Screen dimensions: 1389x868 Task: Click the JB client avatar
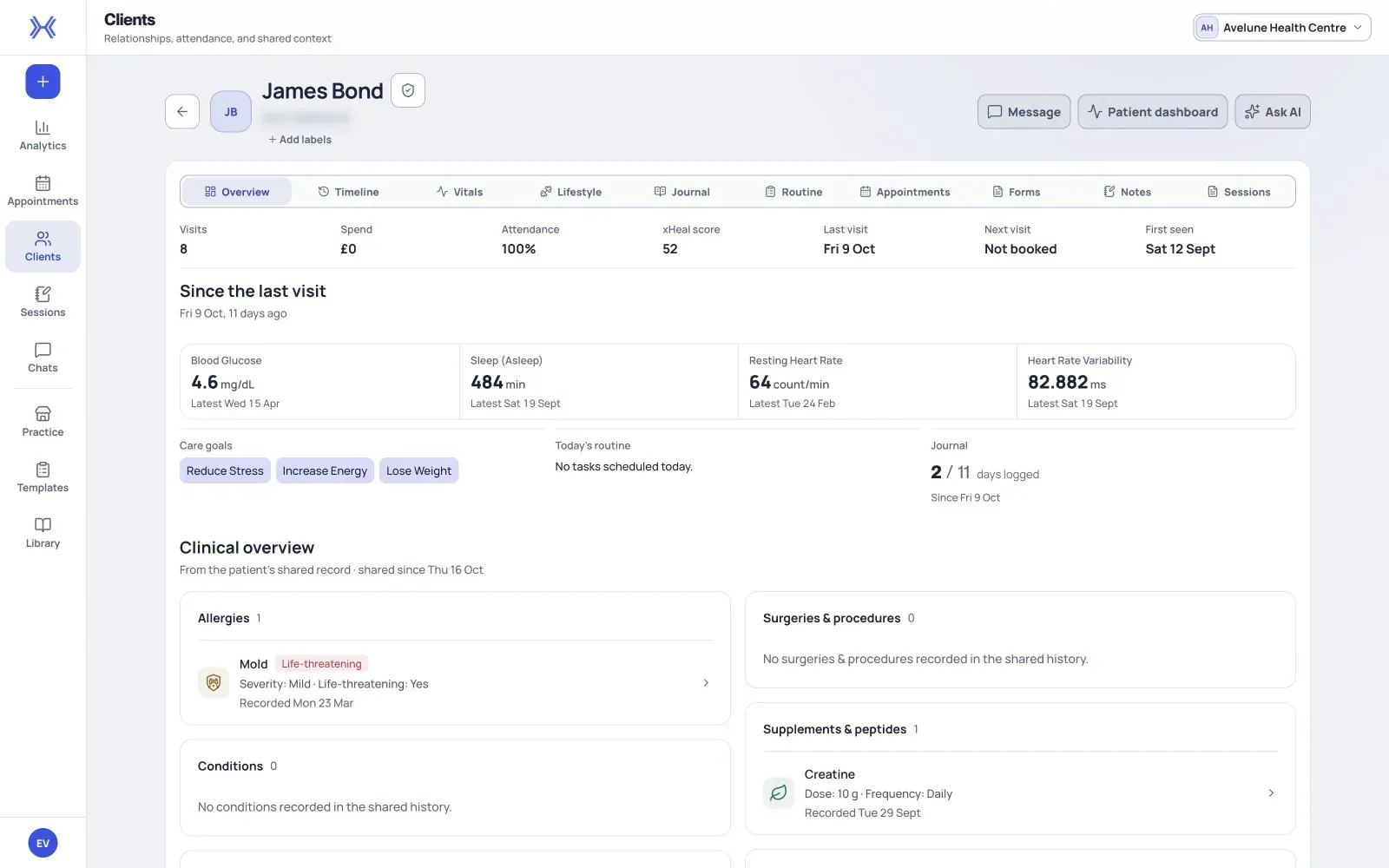(x=231, y=111)
